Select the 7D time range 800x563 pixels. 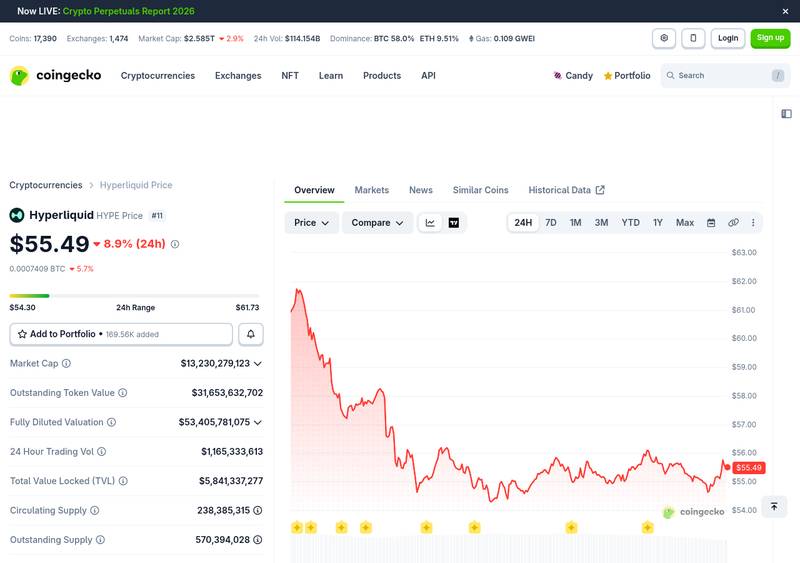point(551,223)
